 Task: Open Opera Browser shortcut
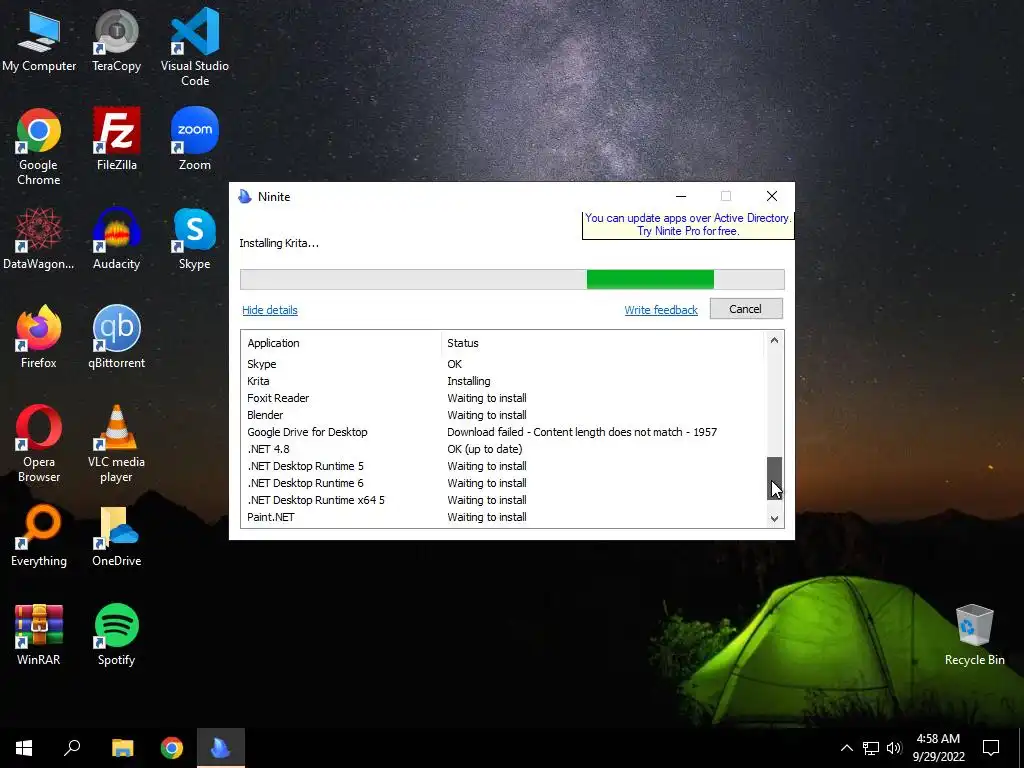click(x=39, y=444)
